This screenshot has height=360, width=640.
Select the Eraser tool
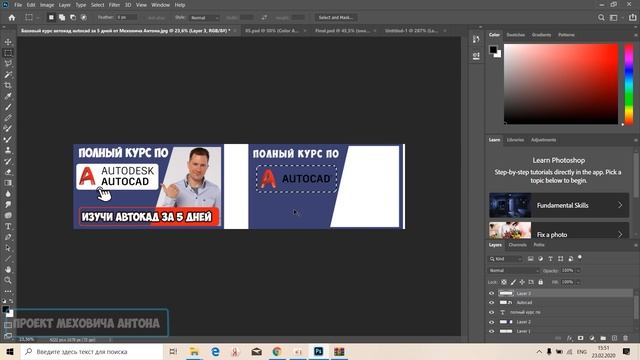[x=8, y=172]
